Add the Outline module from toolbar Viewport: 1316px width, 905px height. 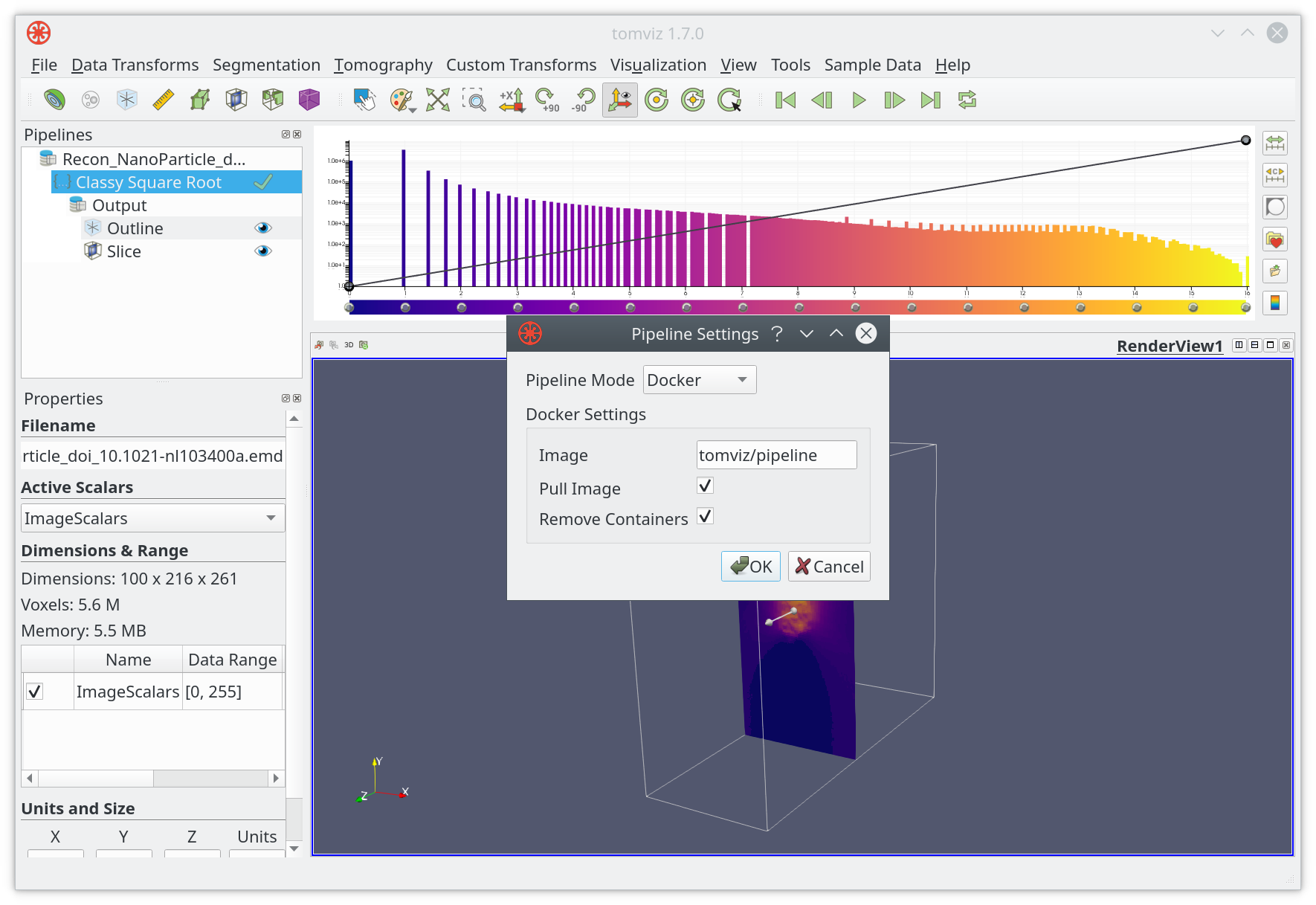(127, 100)
